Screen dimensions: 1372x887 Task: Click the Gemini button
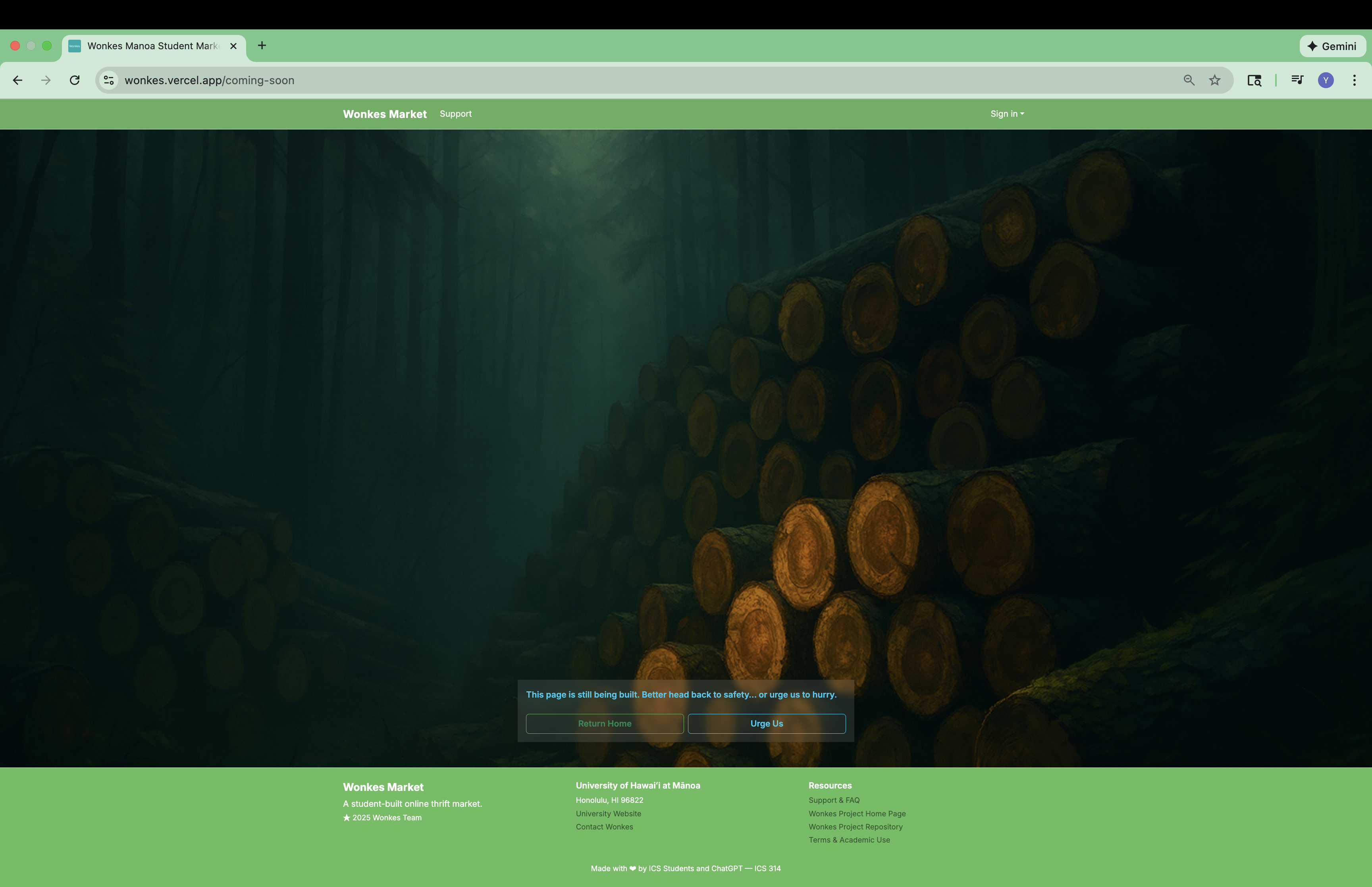[x=1332, y=46]
